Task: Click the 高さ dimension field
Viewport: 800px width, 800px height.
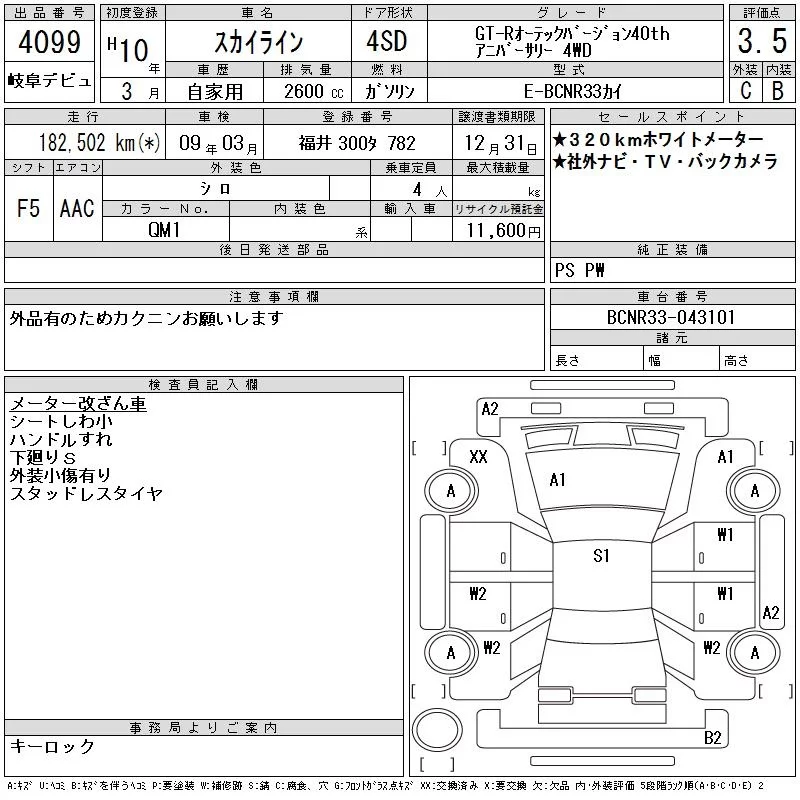Action: (x=757, y=359)
